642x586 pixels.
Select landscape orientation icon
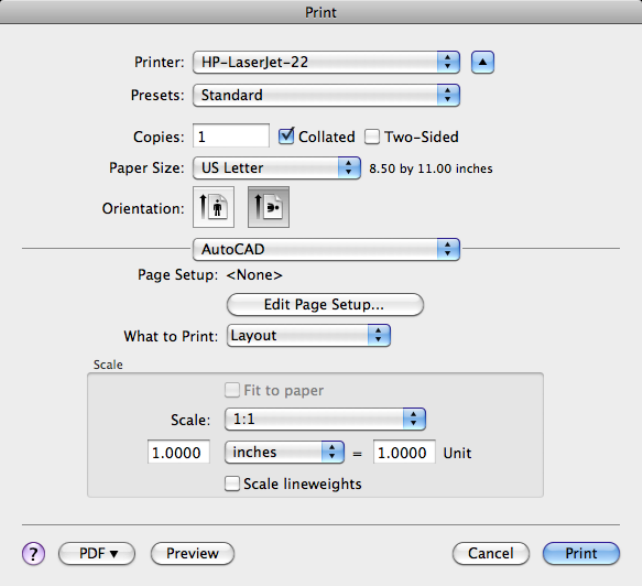[x=268, y=208]
